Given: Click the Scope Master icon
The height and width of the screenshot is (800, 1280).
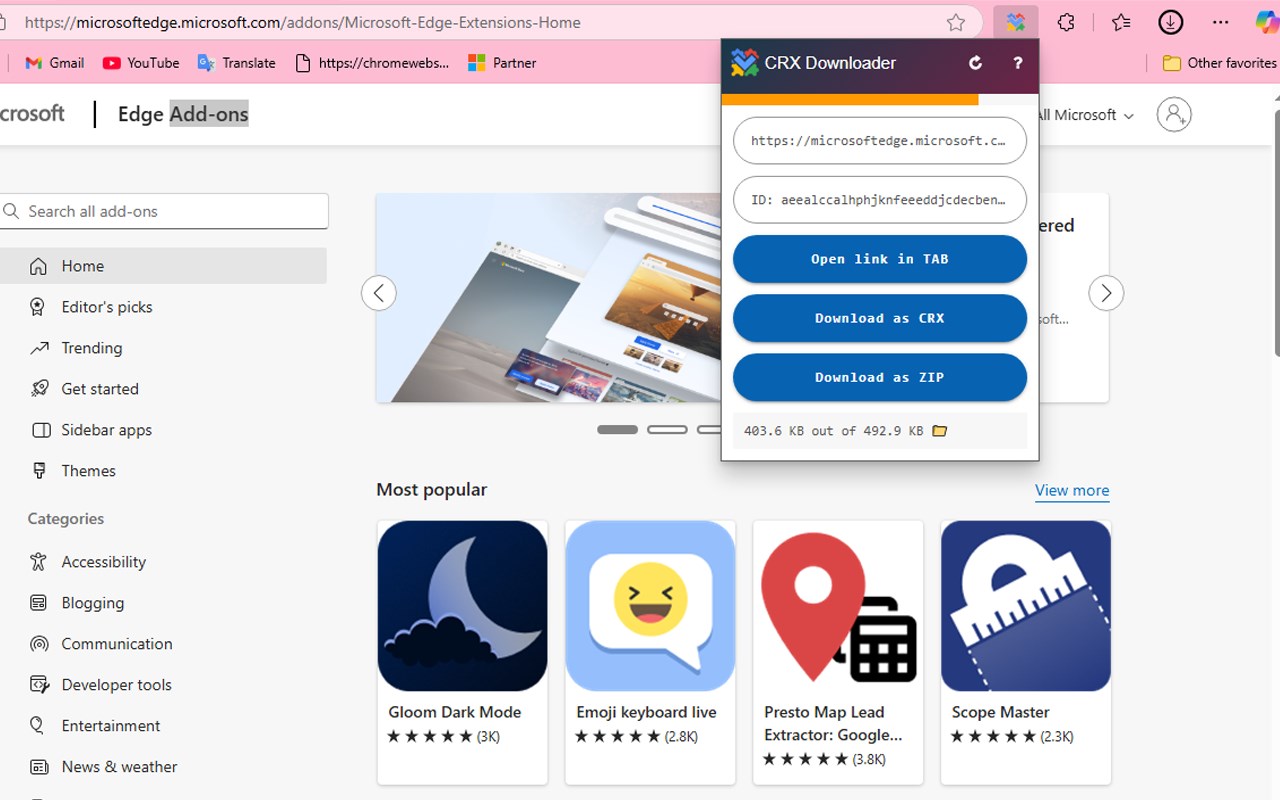Looking at the screenshot, I should [1026, 606].
